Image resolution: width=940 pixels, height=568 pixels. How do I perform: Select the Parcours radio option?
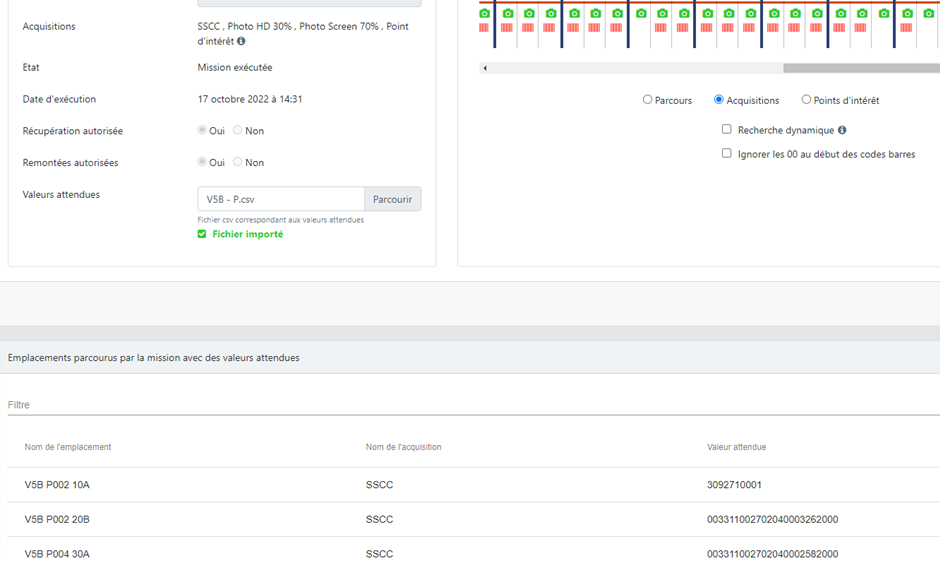[x=647, y=100]
